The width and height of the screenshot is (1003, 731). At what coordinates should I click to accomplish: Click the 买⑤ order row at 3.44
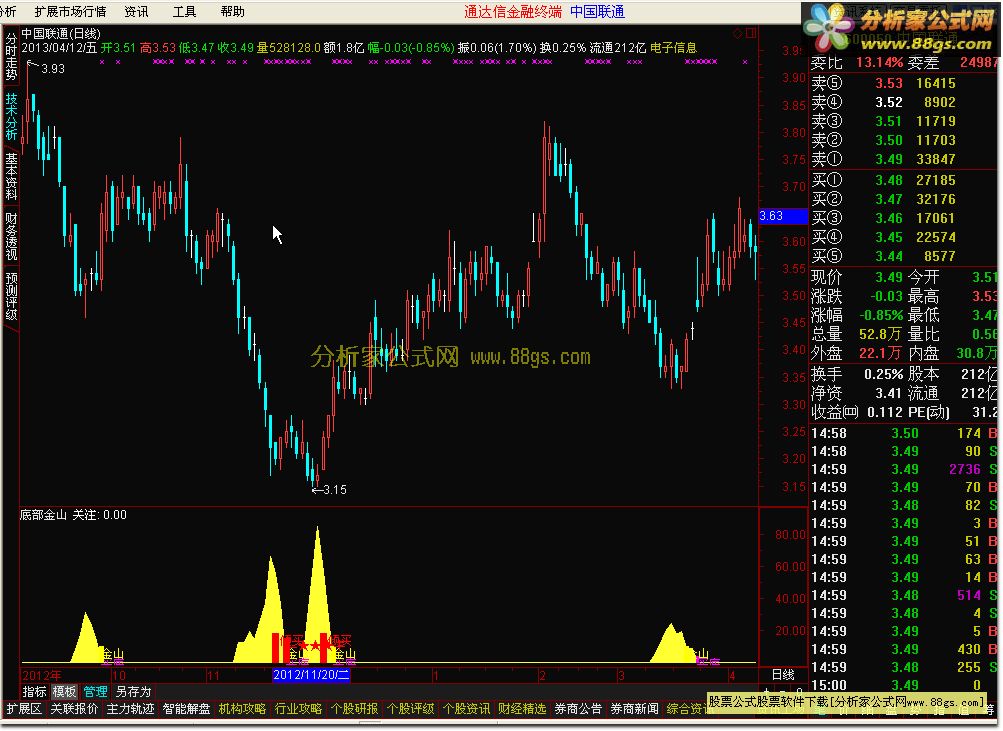(x=903, y=256)
